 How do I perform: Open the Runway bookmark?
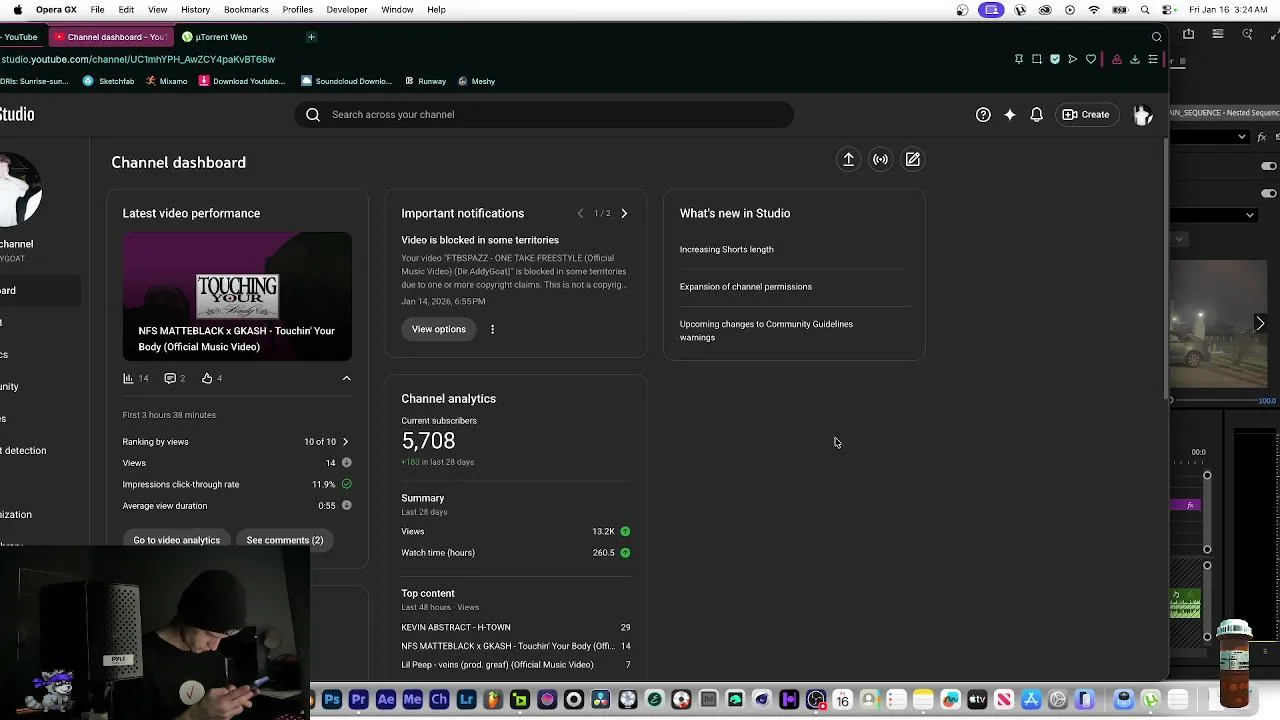(x=425, y=81)
